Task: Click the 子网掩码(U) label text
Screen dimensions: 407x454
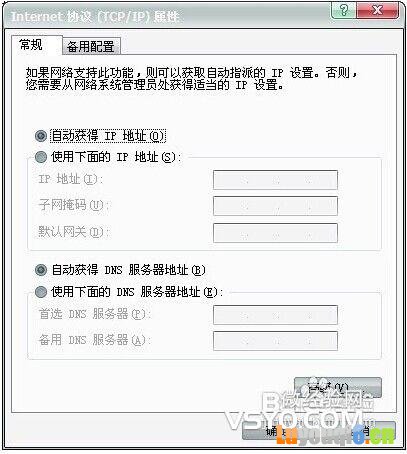Action: 71,205
